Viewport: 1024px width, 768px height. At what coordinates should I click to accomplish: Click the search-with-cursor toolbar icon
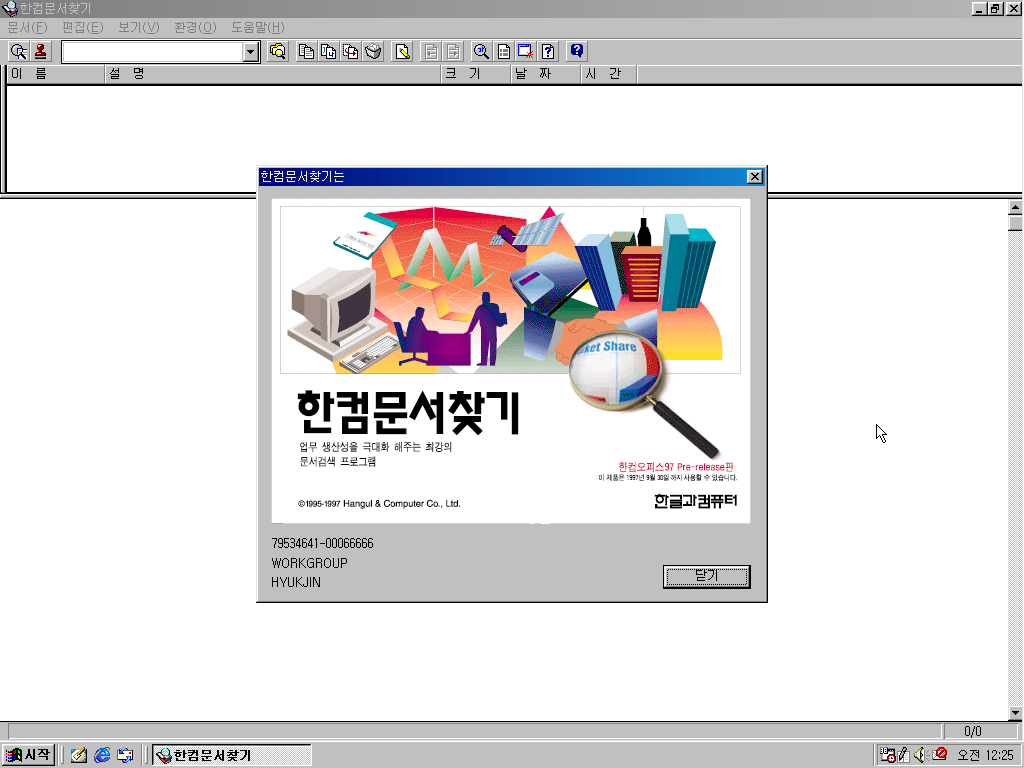19,52
